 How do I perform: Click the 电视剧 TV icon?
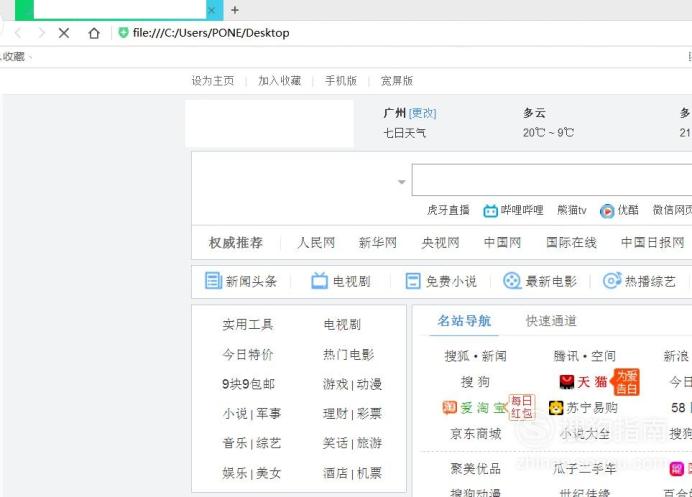[x=320, y=281]
